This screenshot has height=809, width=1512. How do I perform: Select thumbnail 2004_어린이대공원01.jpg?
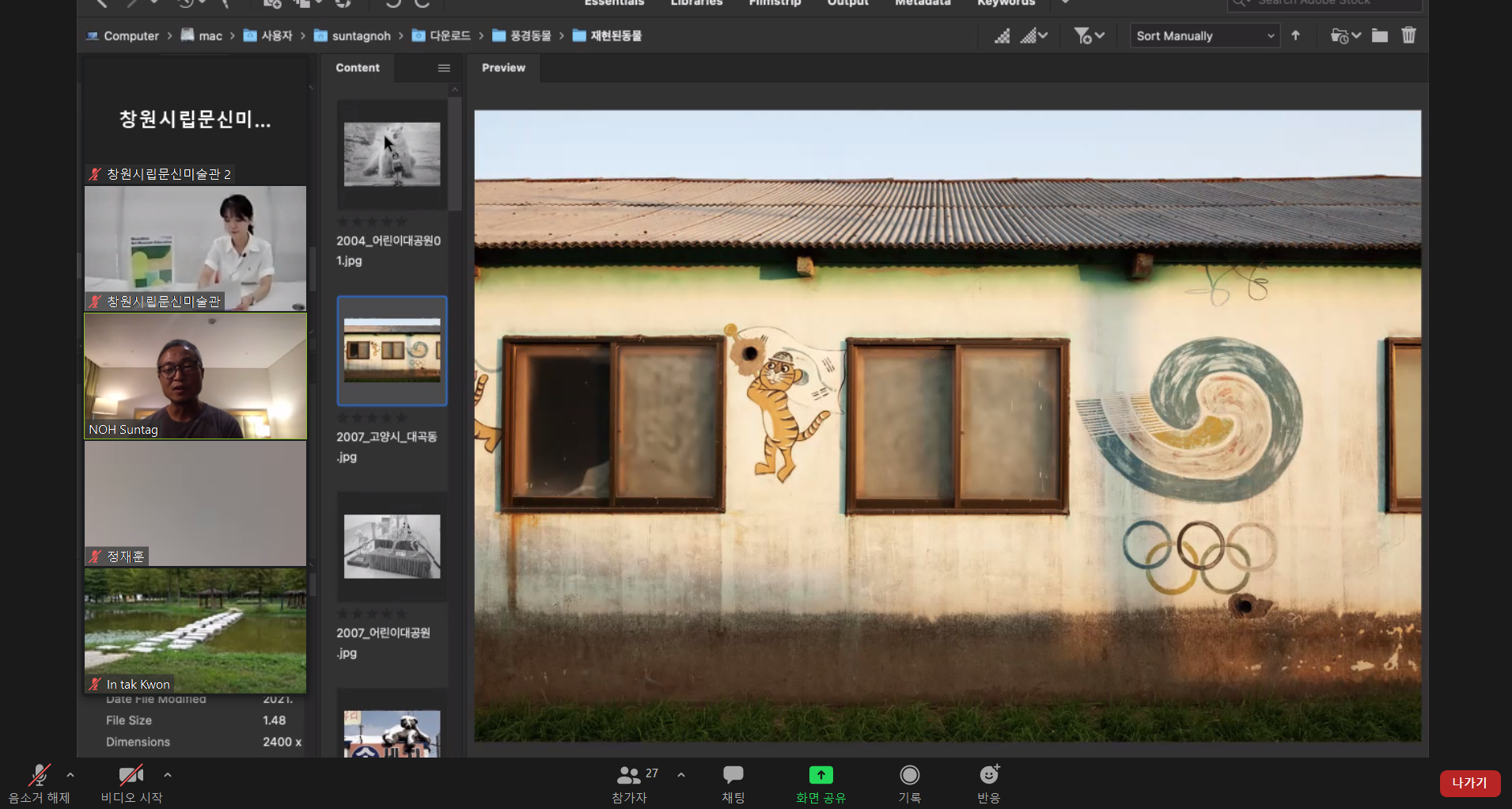tap(392, 154)
